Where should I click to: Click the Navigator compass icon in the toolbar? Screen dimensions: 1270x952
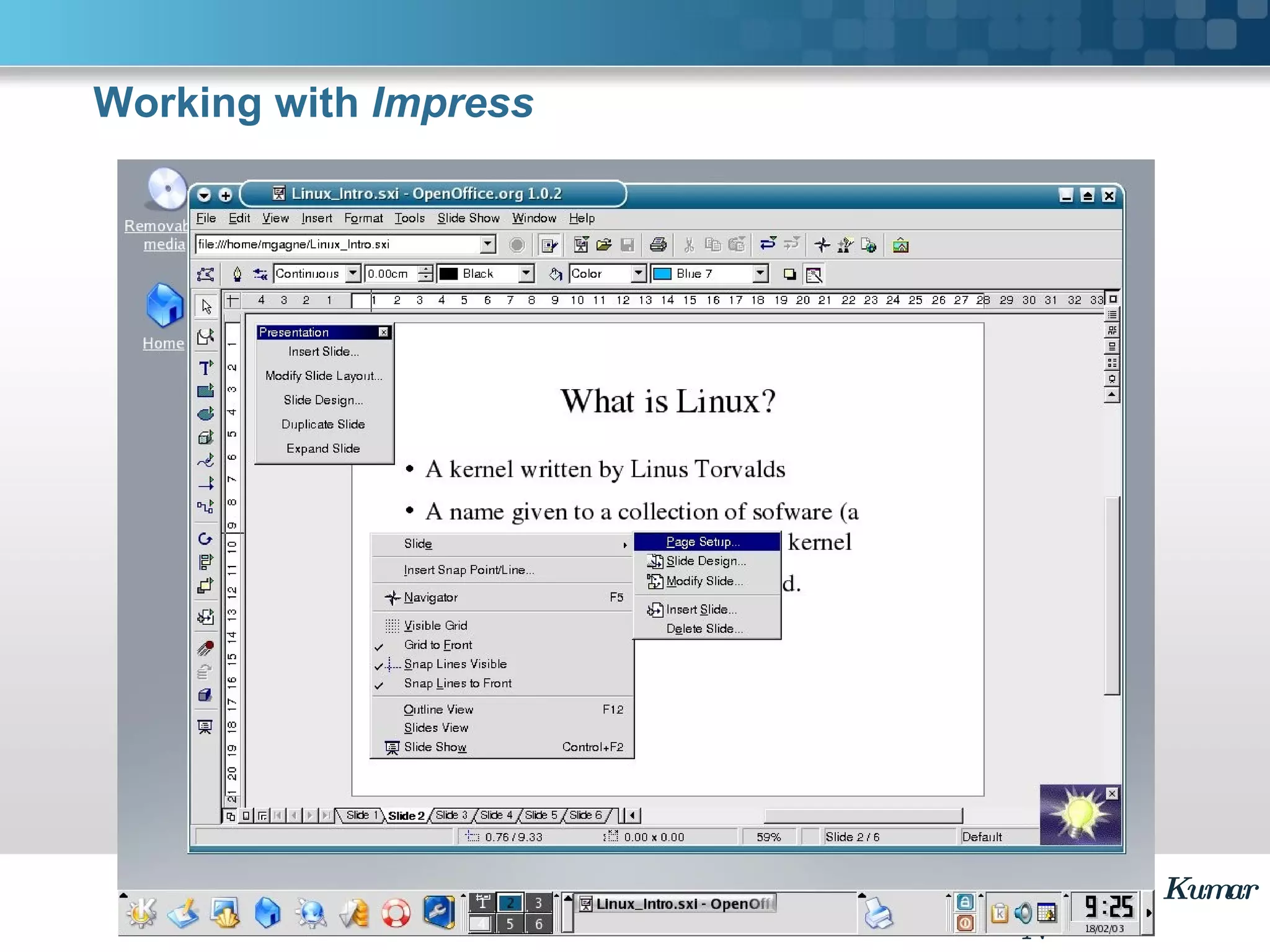822,245
